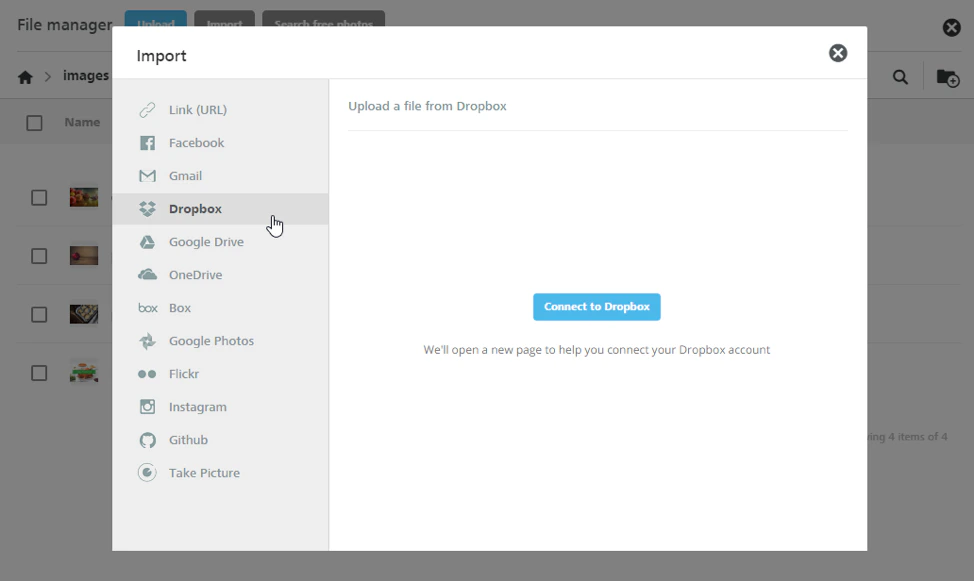Open fourth image thumbnail in file list
This screenshot has height=581, width=974.
pyautogui.click(x=84, y=372)
